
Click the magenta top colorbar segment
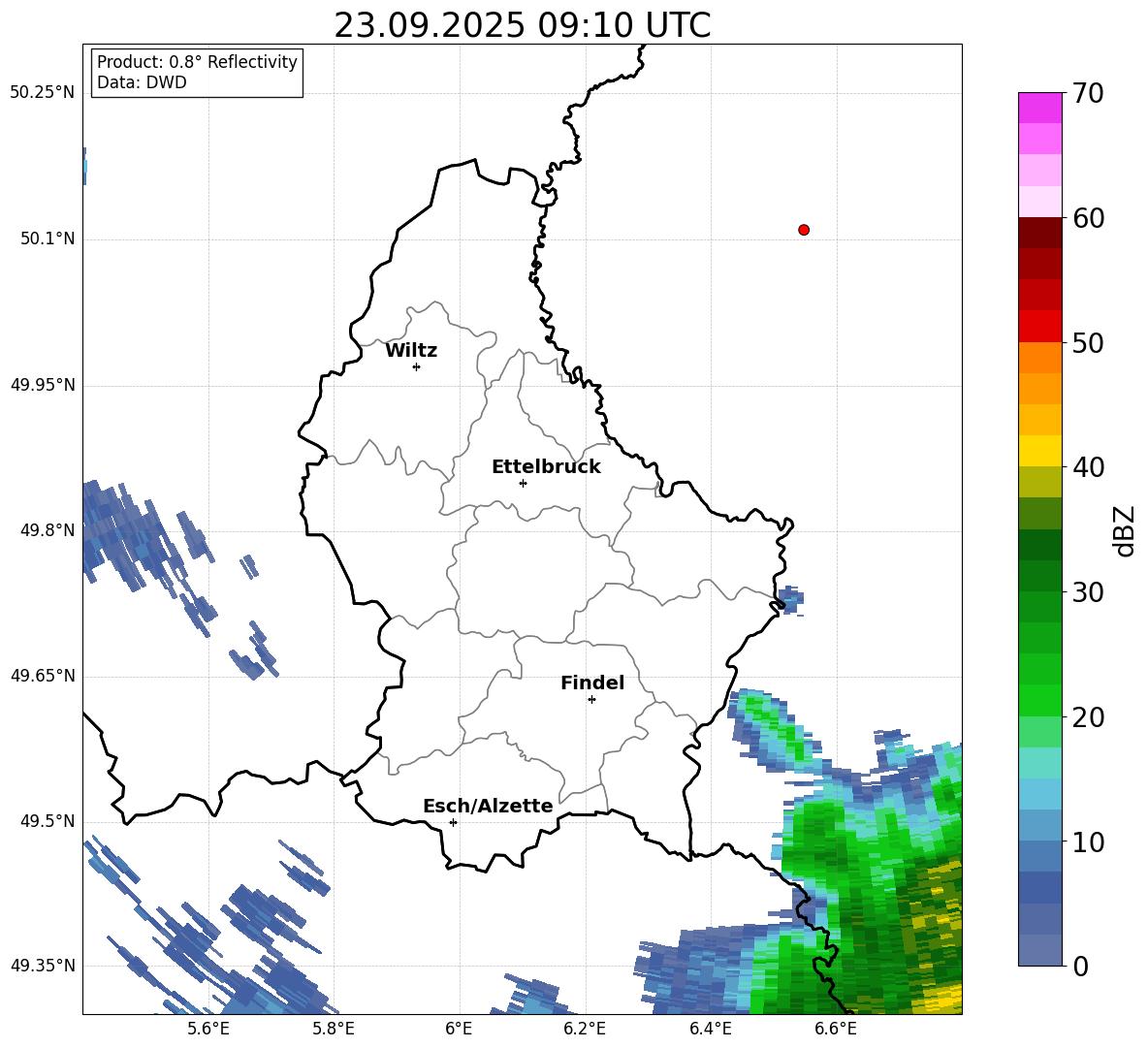click(1039, 108)
